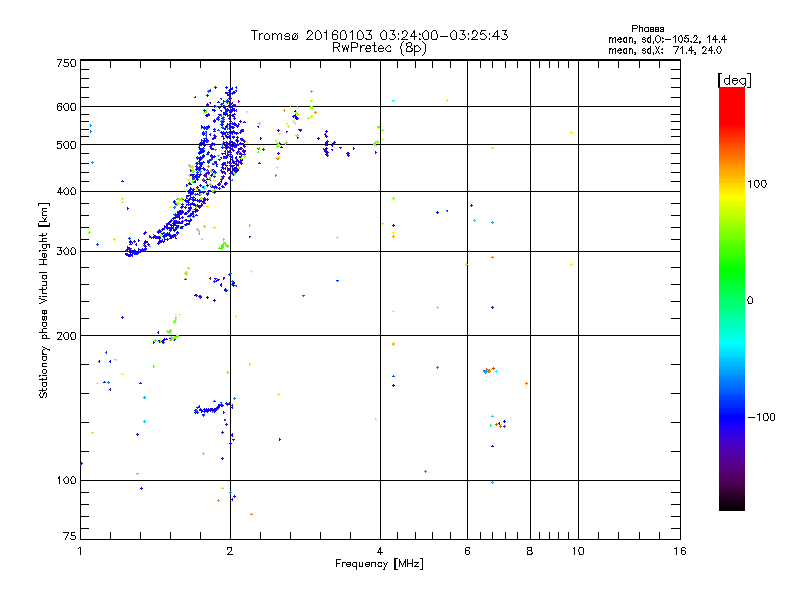The height and width of the screenshot is (600, 800).
Task: Click the colorbar tick label "-100"
Action: coord(762,417)
